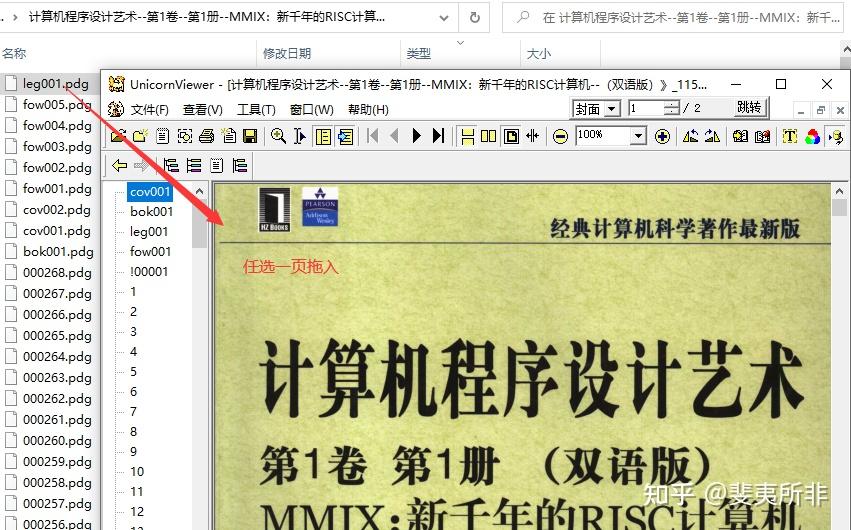Open the 帮助(H) menu
This screenshot has height=530, width=851.
click(x=369, y=110)
